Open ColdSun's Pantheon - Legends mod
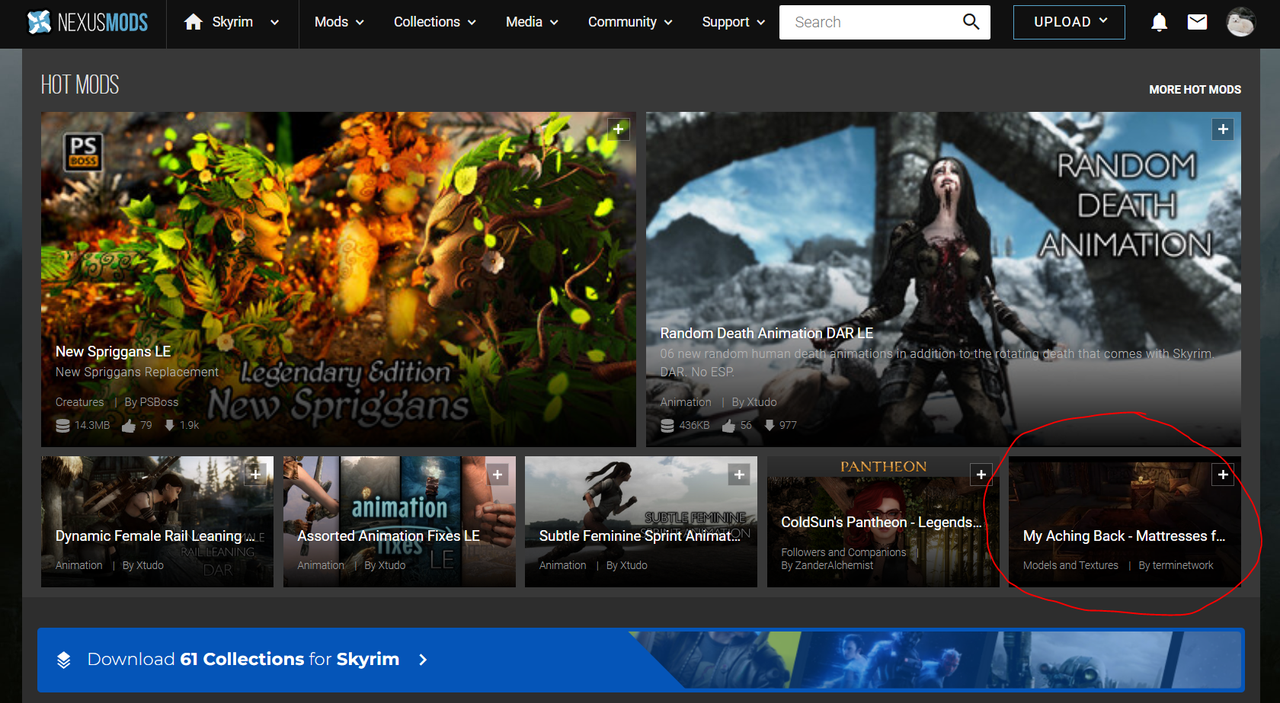This screenshot has height=703, width=1280. click(x=881, y=522)
